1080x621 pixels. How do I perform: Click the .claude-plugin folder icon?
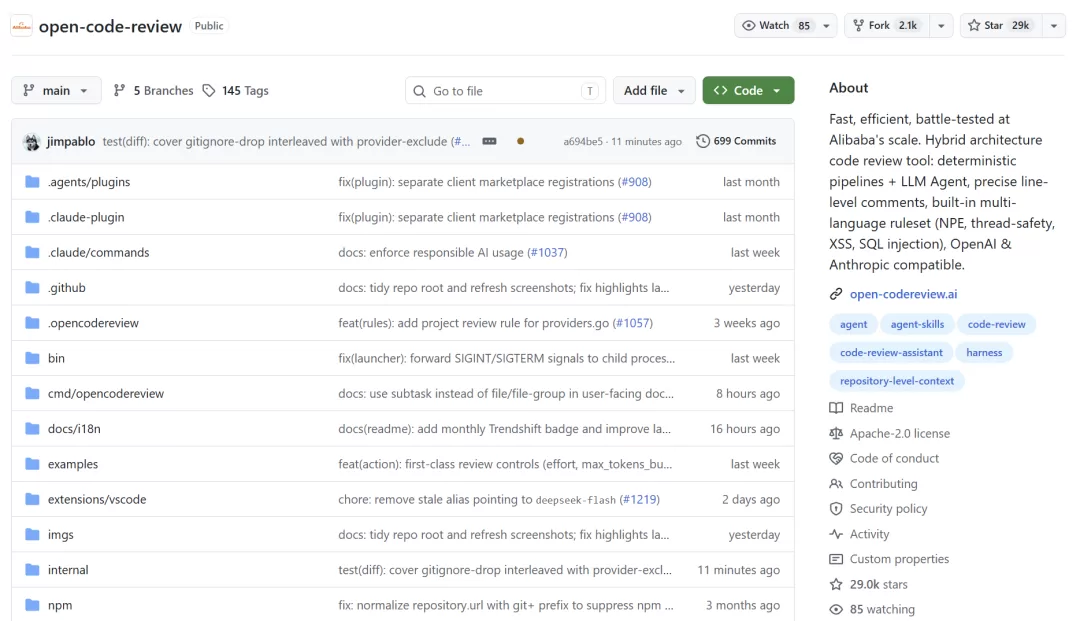[32, 217]
